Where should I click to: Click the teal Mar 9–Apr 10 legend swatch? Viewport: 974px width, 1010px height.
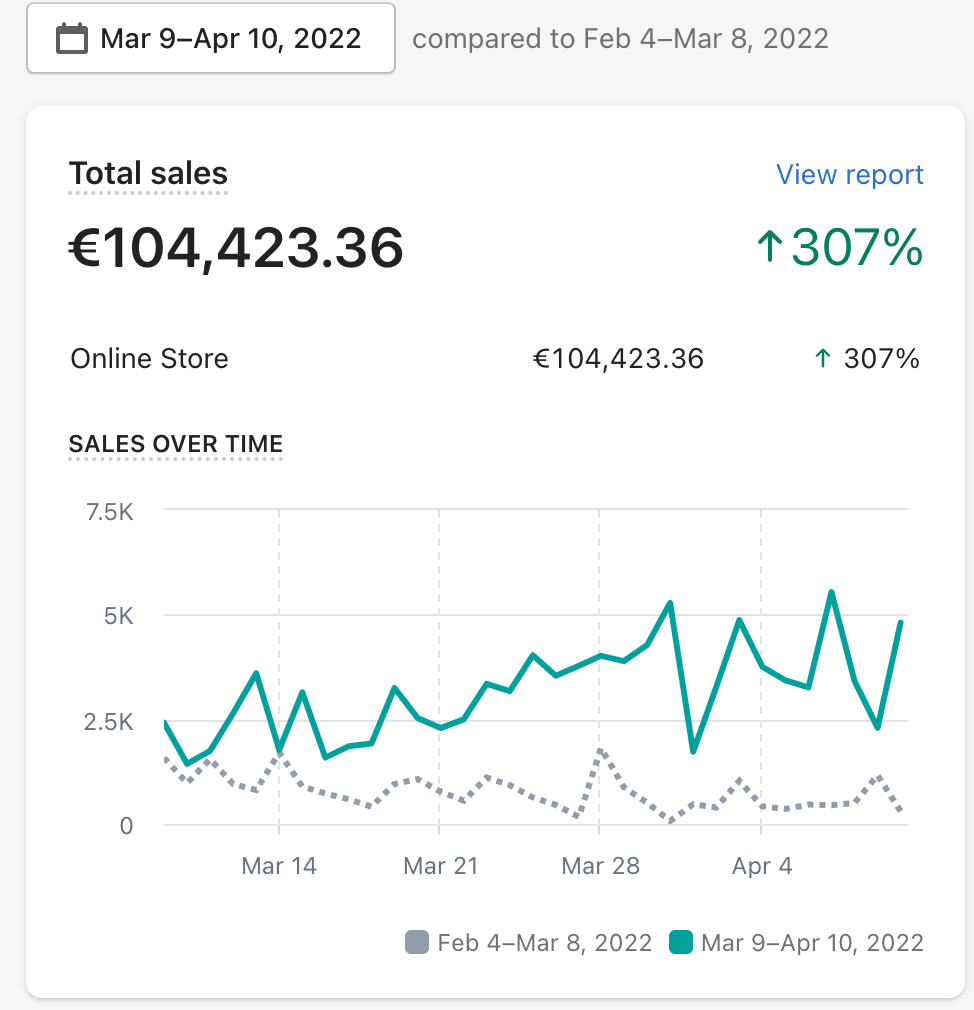tap(681, 942)
